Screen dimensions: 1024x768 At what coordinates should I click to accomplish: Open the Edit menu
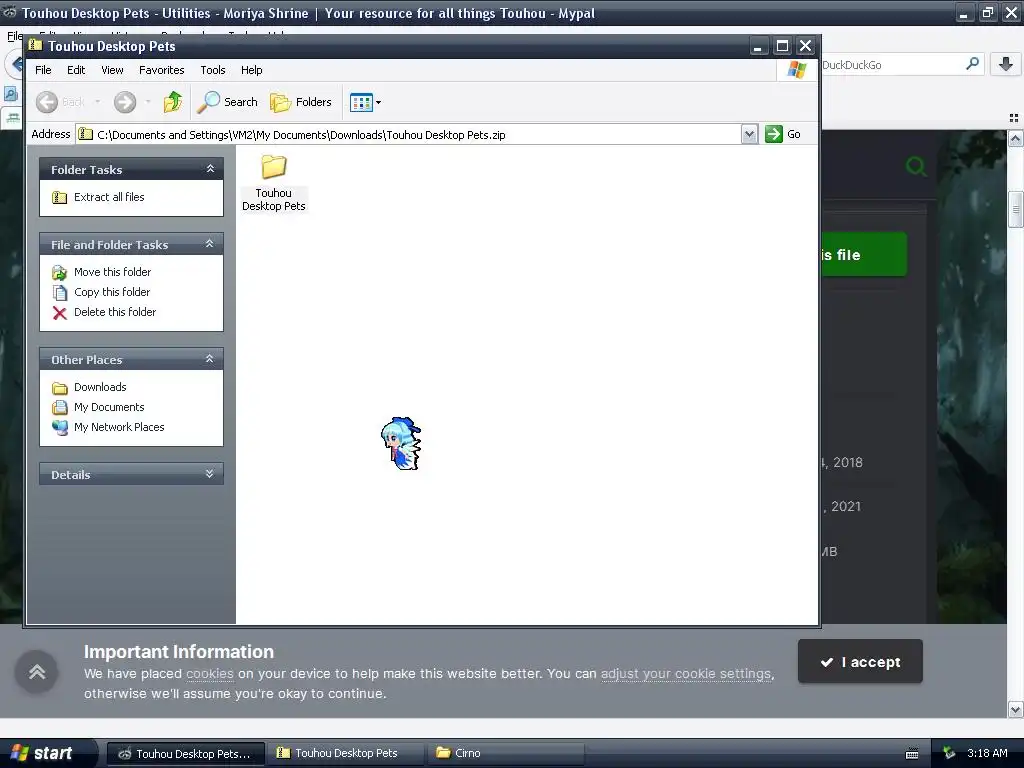76,70
